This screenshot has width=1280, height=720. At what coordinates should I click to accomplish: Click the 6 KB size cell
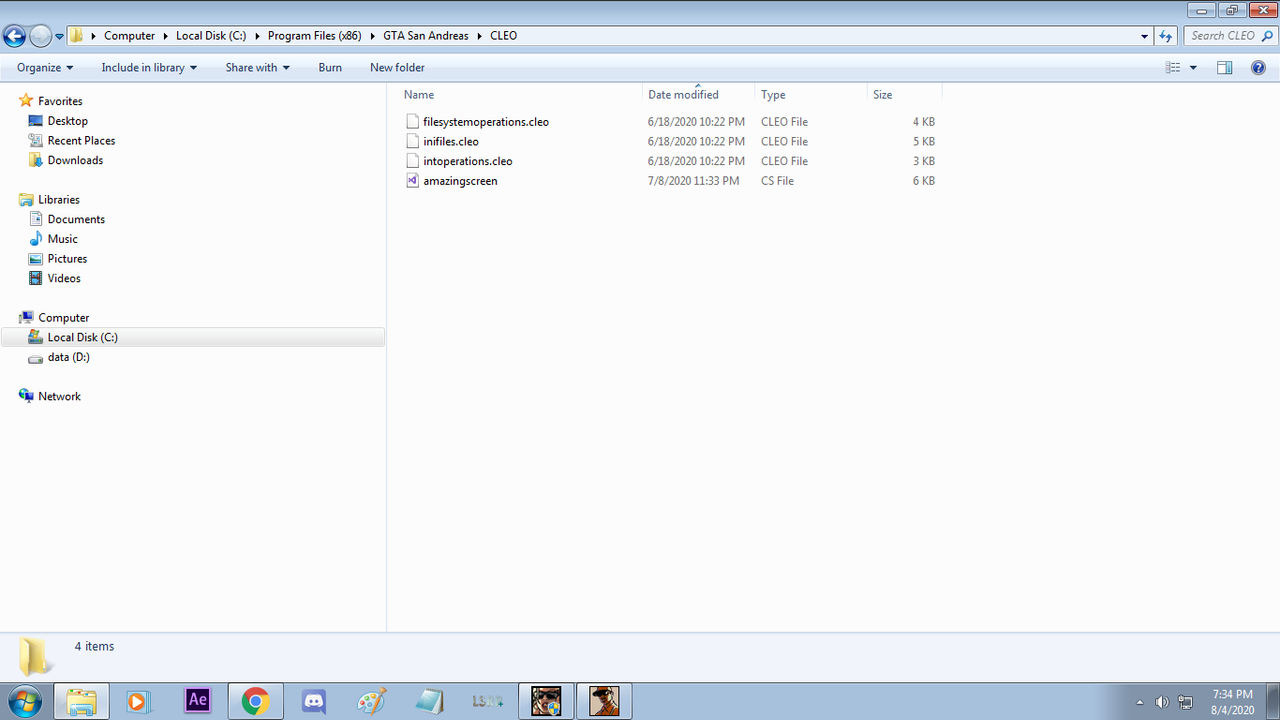924,181
